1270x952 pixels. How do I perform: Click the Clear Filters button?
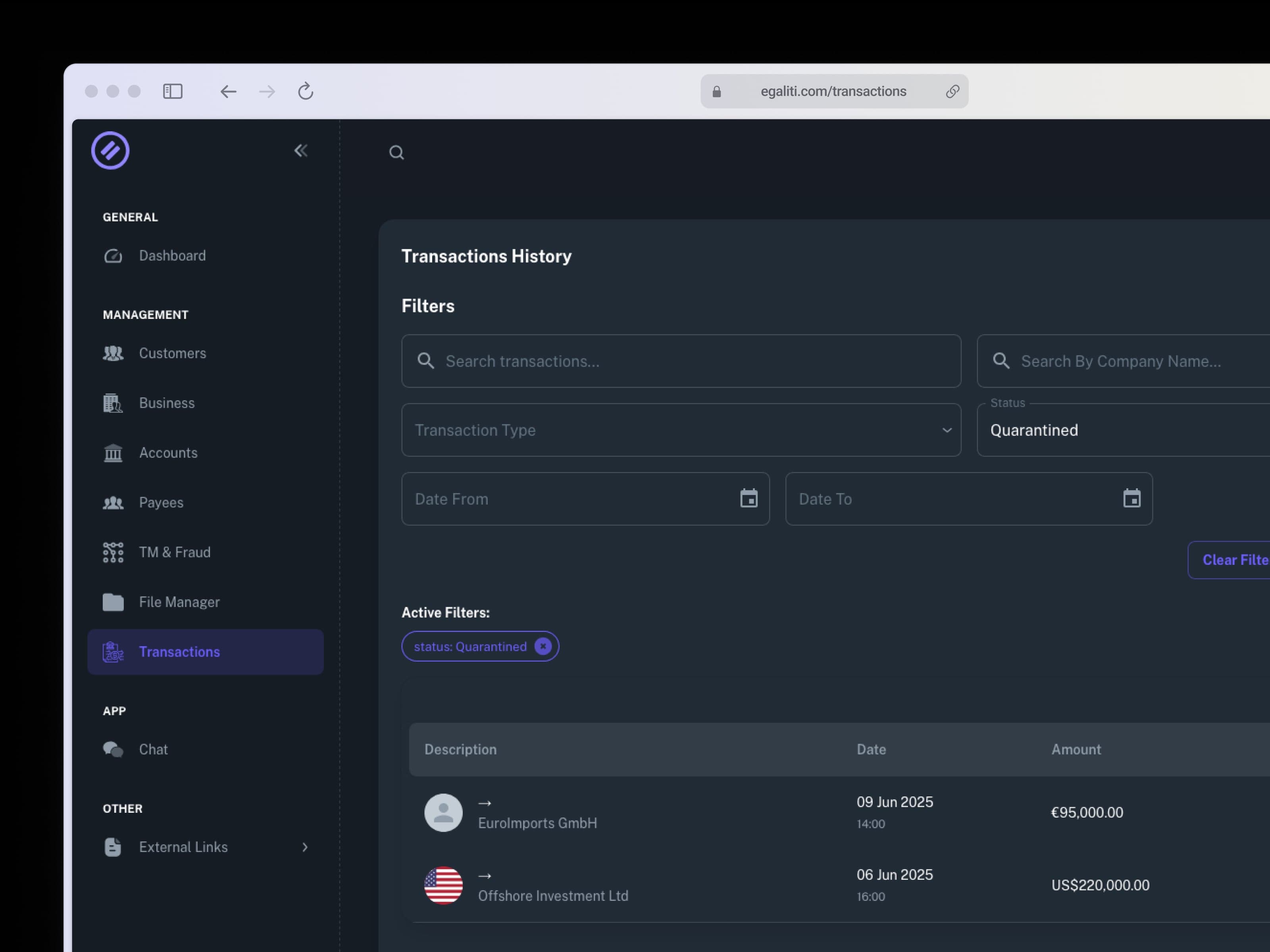click(1229, 560)
